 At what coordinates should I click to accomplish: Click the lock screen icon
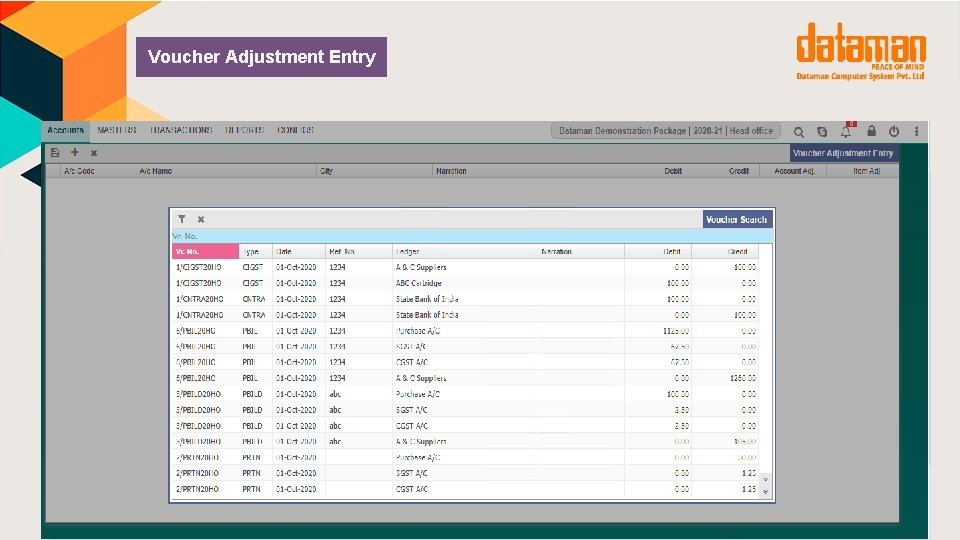tap(871, 131)
